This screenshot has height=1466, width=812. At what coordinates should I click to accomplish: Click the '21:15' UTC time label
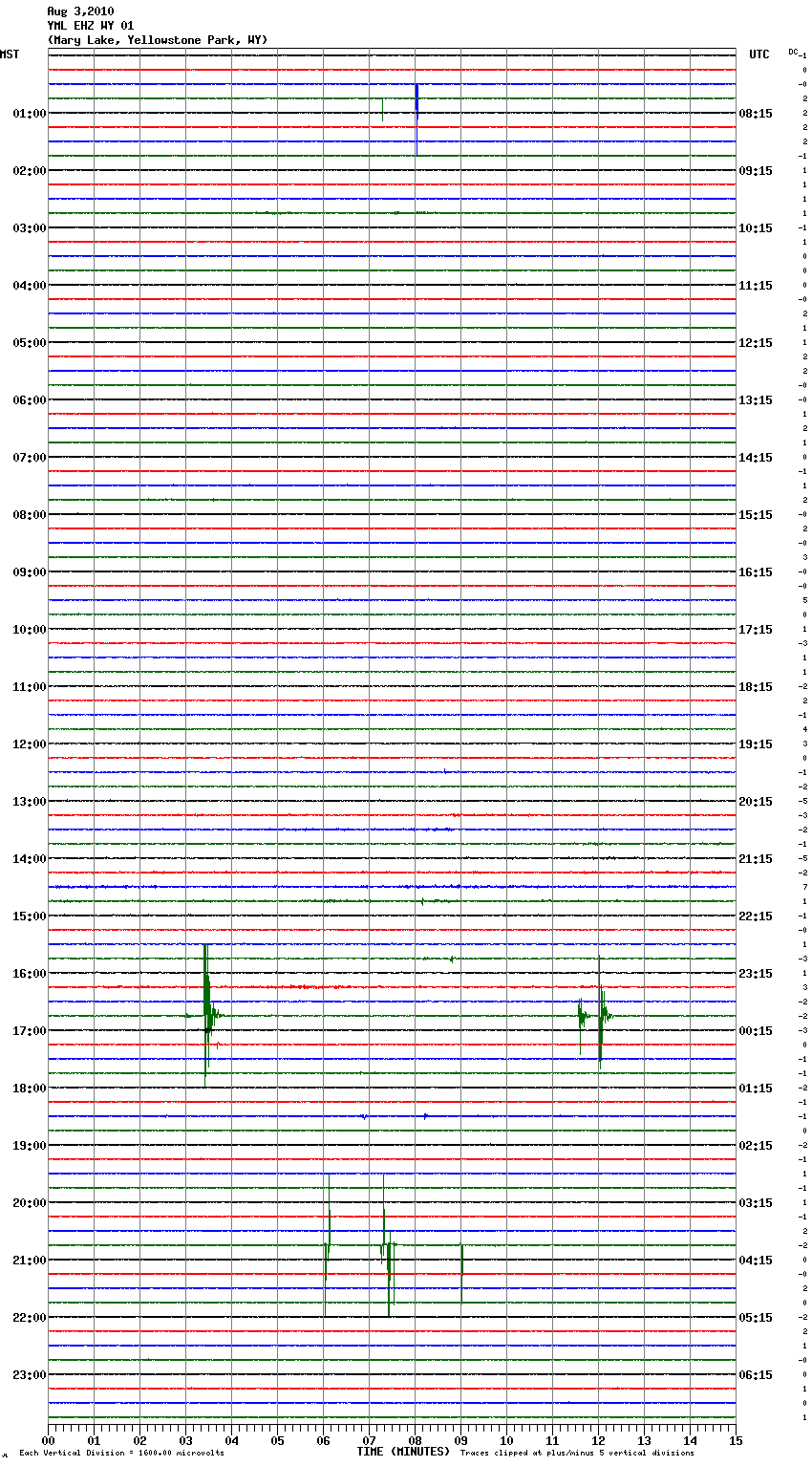point(756,859)
